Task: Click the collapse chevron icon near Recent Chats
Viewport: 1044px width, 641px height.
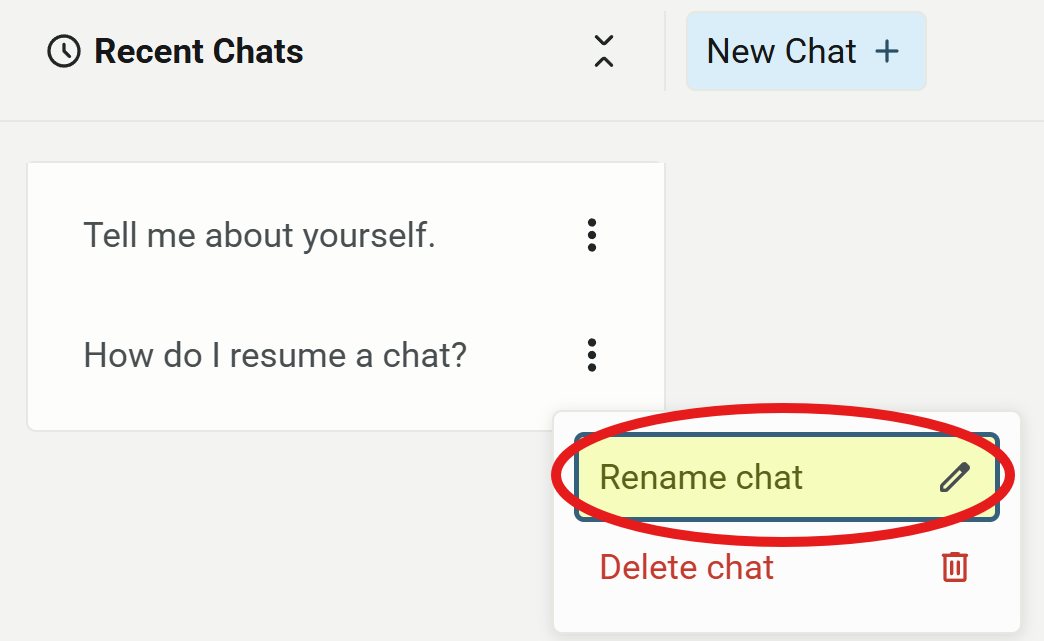Action: coord(604,51)
